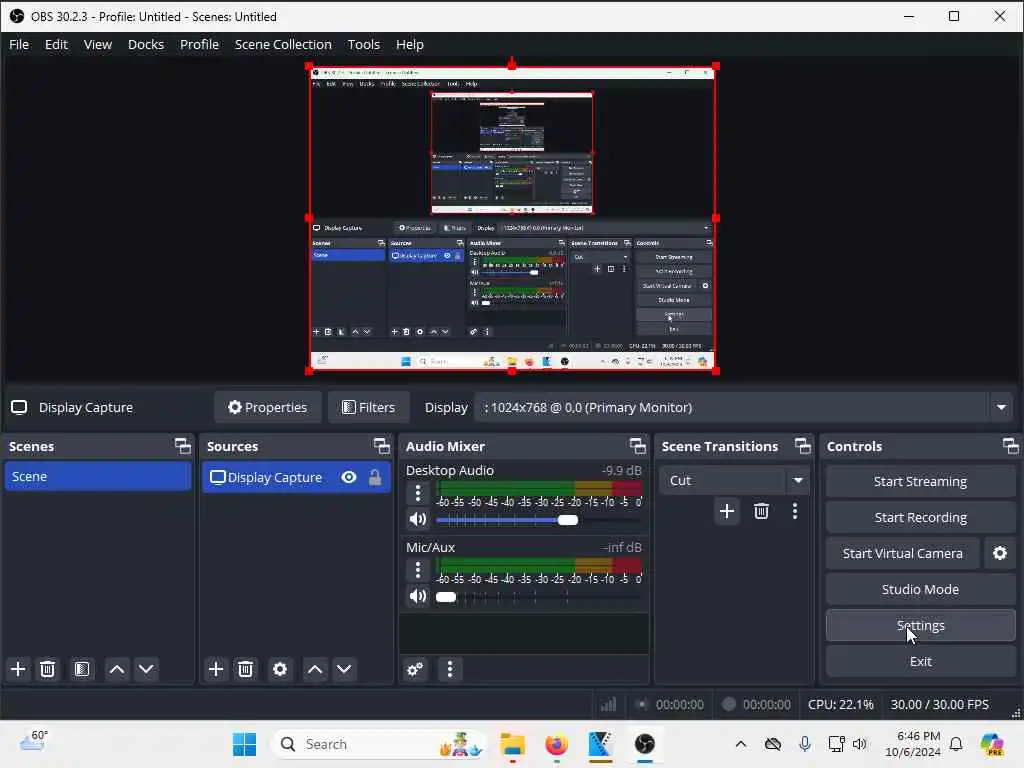Pop out the Sources dock
The width and height of the screenshot is (1024, 768).
click(381, 446)
